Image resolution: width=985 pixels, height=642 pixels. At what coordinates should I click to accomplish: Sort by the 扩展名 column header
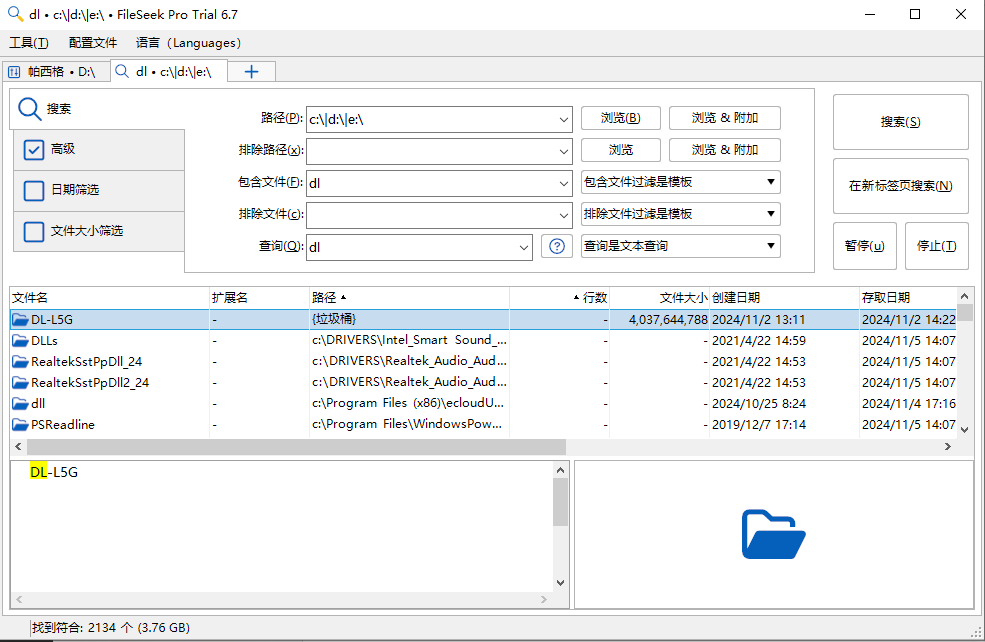[259, 298]
